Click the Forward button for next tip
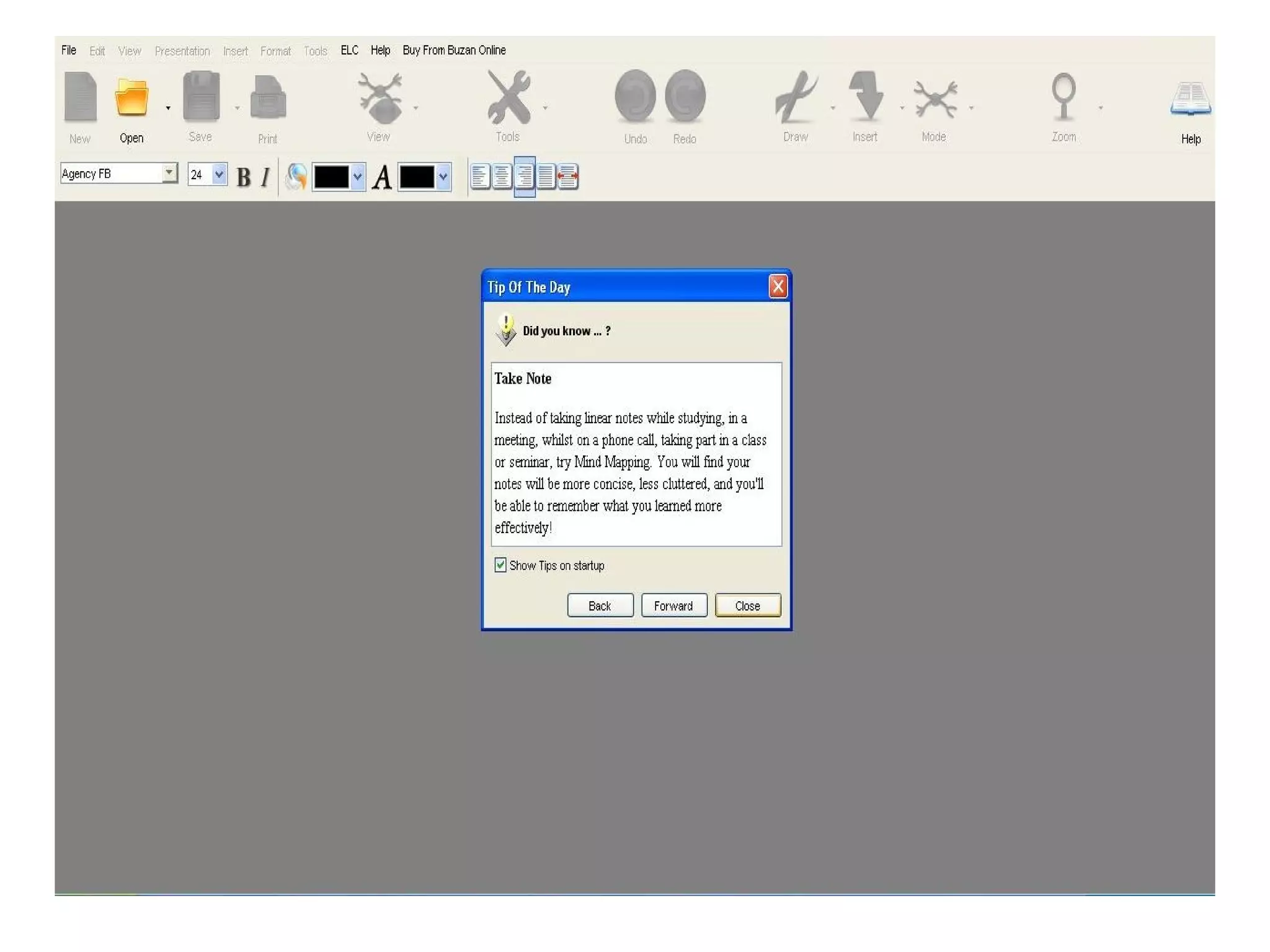The height and width of the screenshot is (952, 1270). coord(673,606)
